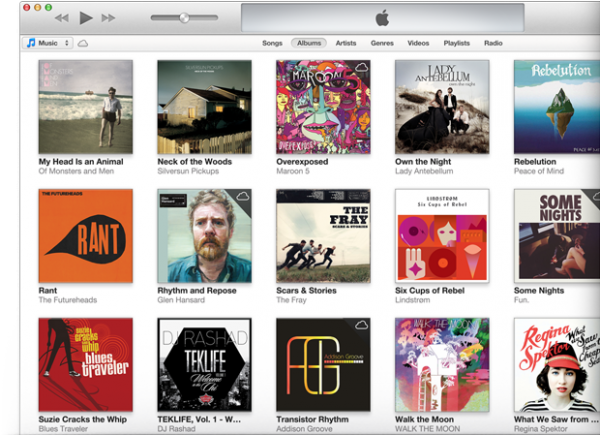
Task: Open Walk the Moon album cover
Action: point(442,365)
